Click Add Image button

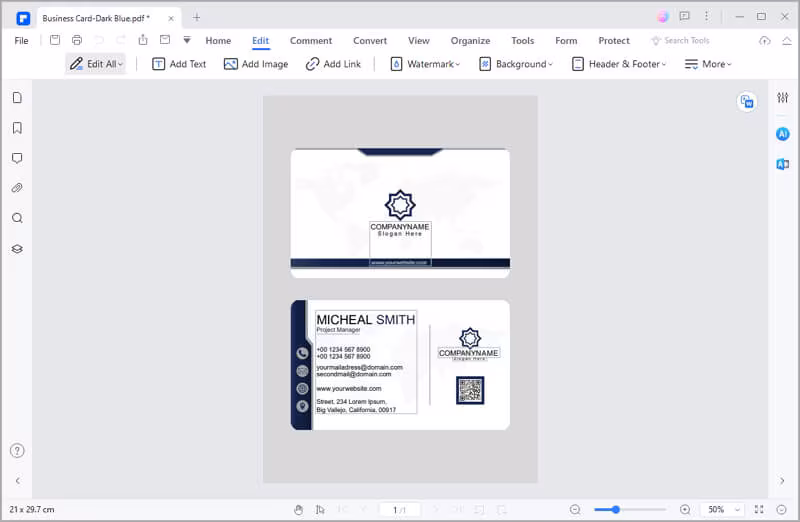256,64
